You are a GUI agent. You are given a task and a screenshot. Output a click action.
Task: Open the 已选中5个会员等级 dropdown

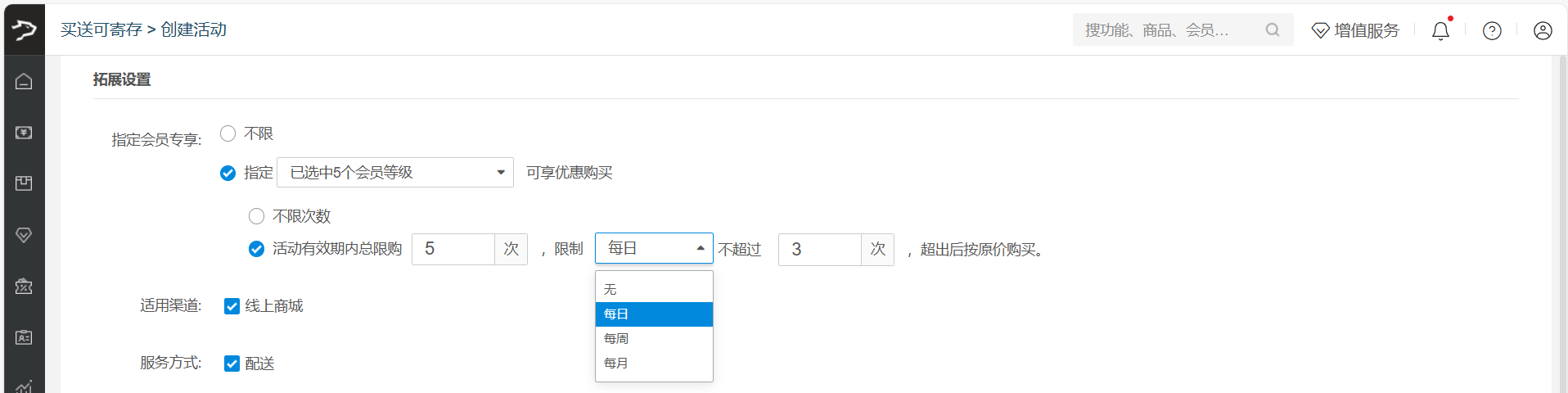pos(395,173)
